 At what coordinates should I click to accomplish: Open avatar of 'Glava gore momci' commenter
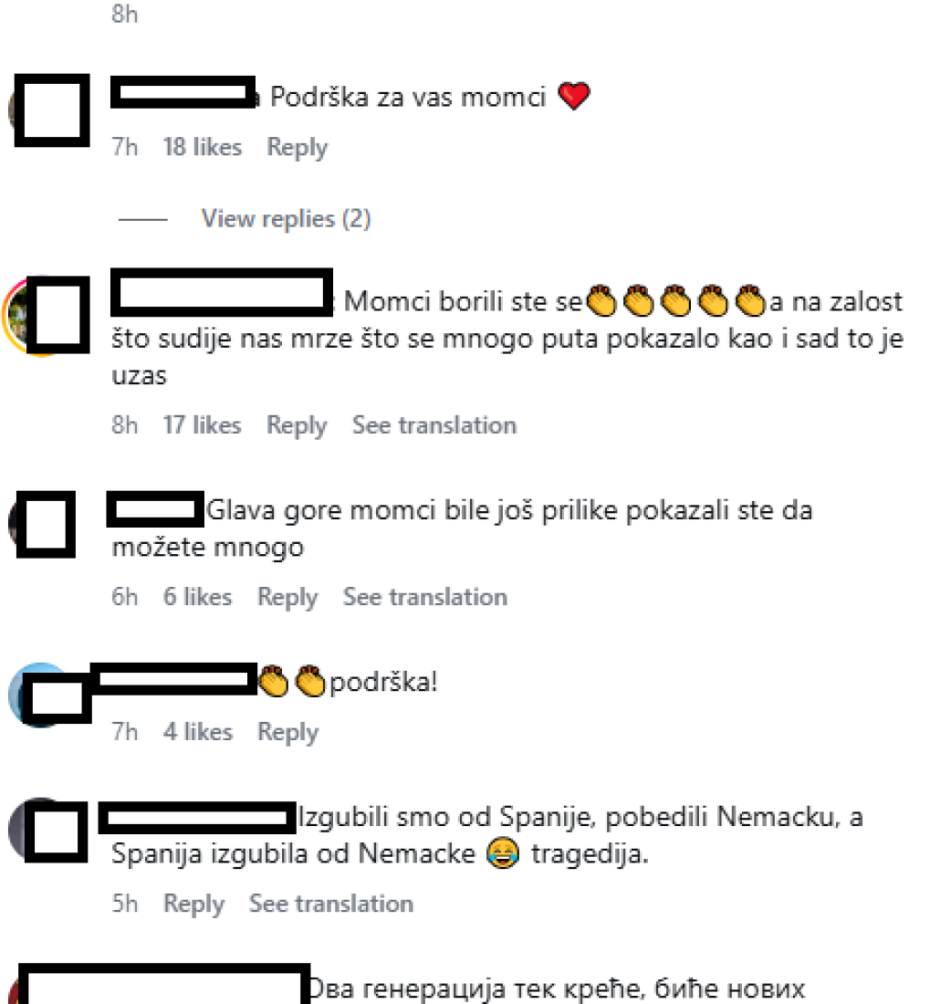pyautogui.click(x=42, y=524)
